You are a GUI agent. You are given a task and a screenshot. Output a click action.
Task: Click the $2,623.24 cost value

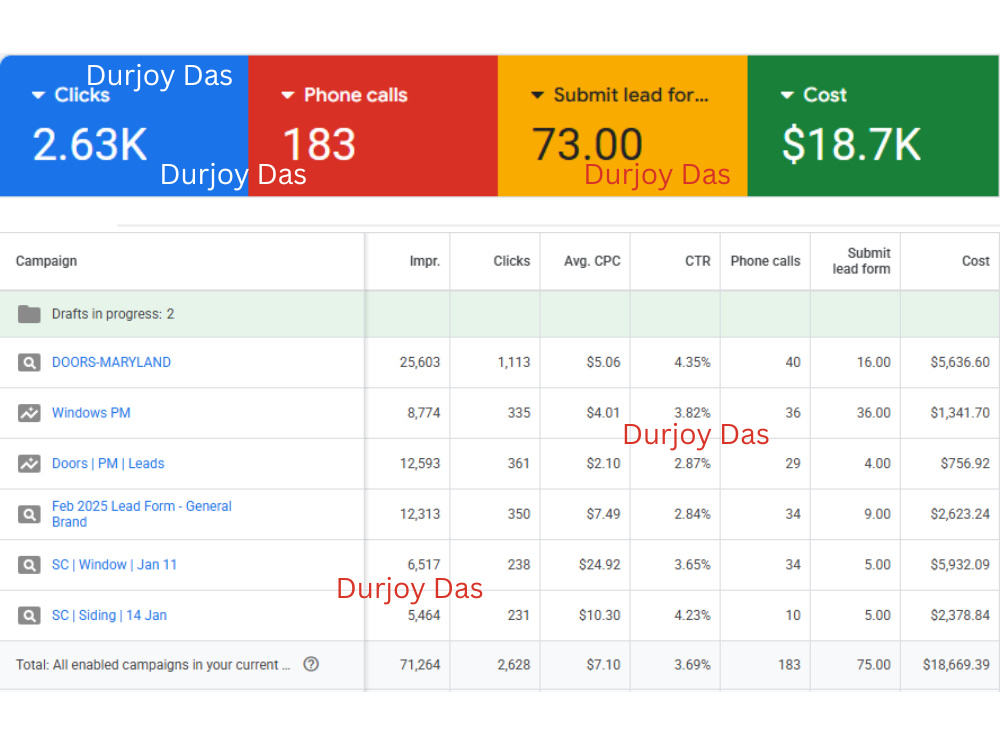960,514
